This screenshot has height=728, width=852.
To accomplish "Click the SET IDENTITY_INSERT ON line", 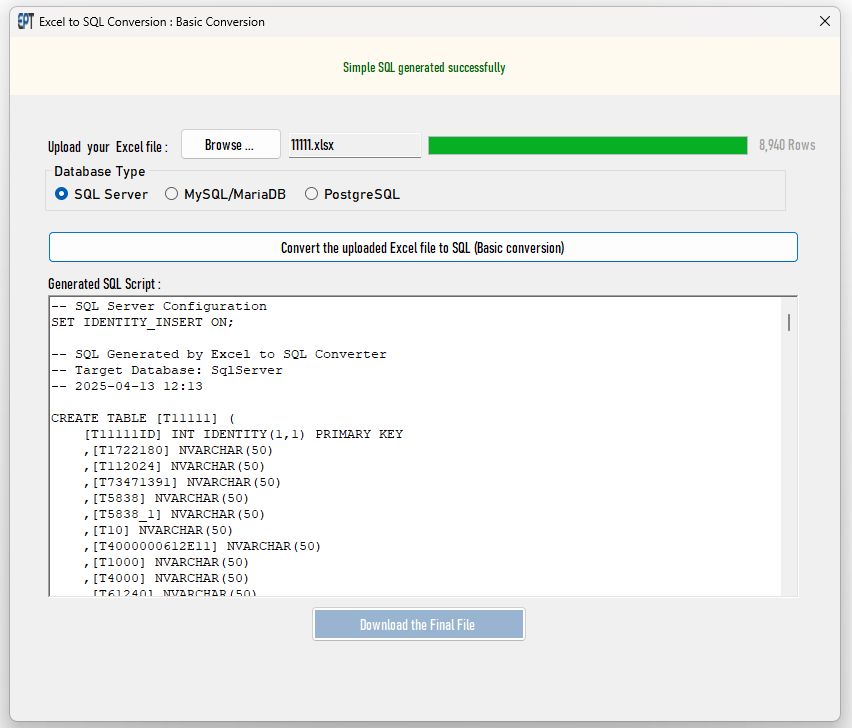I will [x=141, y=322].
